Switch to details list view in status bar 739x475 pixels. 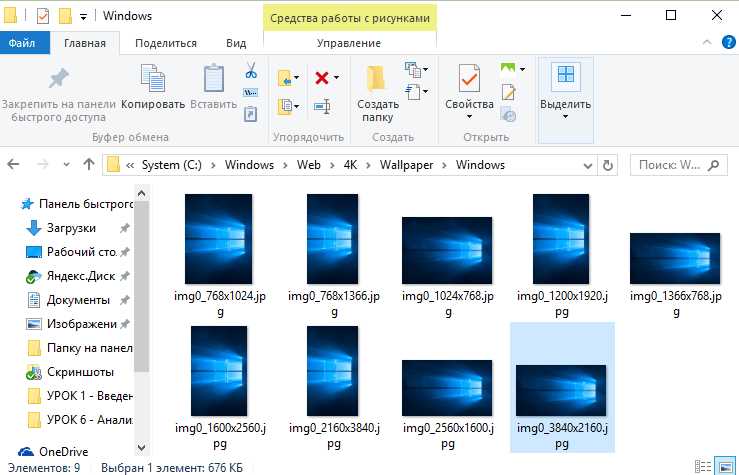tap(703, 467)
